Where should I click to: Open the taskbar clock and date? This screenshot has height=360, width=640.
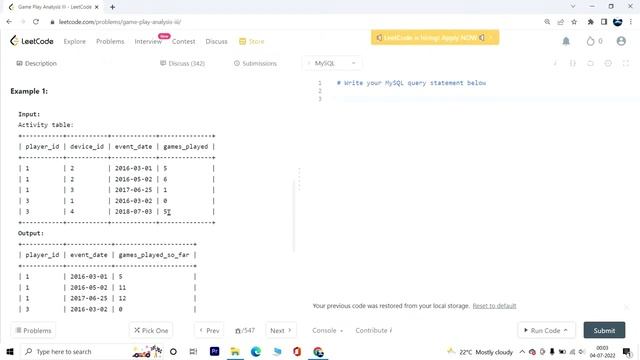pyautogui.click(x=602, y=351)
